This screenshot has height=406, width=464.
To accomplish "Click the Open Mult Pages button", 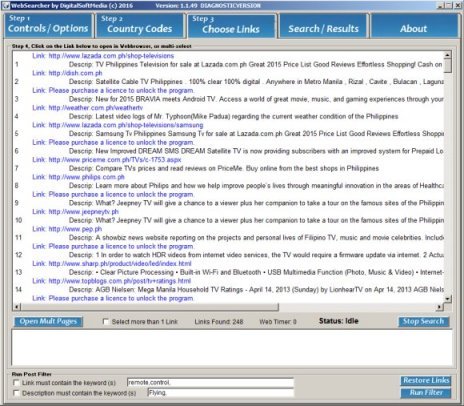I will [48, 322].
